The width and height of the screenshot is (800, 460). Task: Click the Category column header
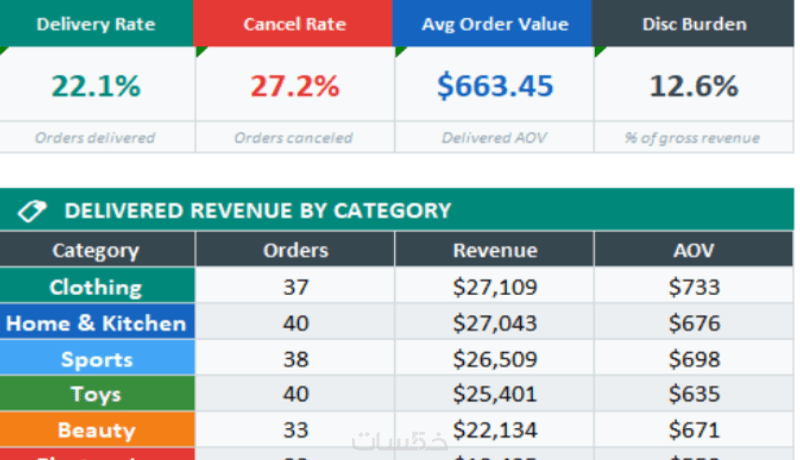tap(96, 250)
